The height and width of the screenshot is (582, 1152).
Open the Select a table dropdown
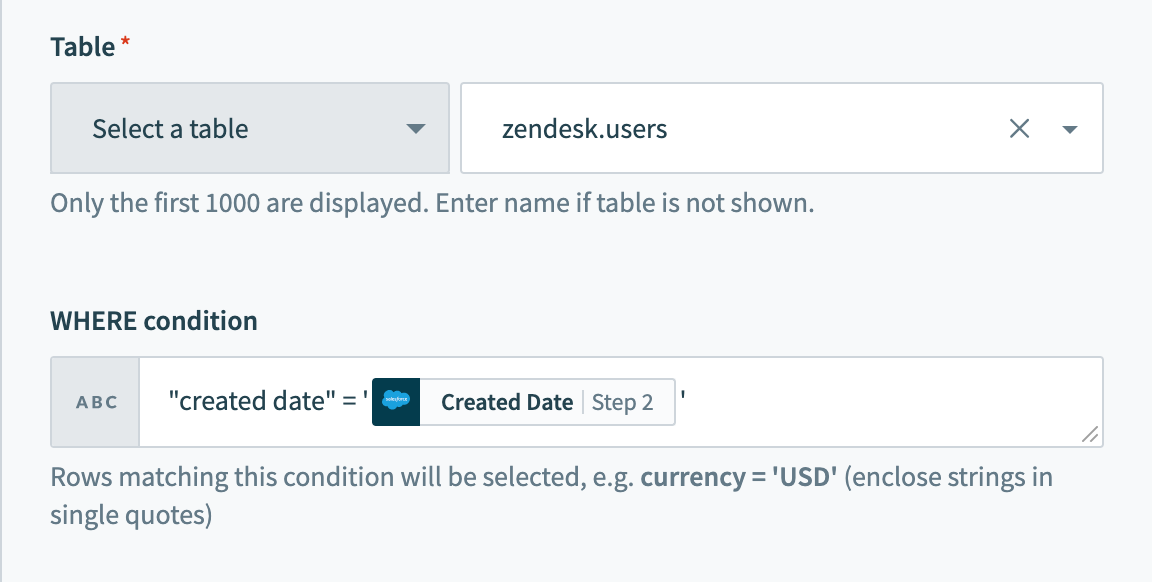pyautogui.click(x=250, y=128)
